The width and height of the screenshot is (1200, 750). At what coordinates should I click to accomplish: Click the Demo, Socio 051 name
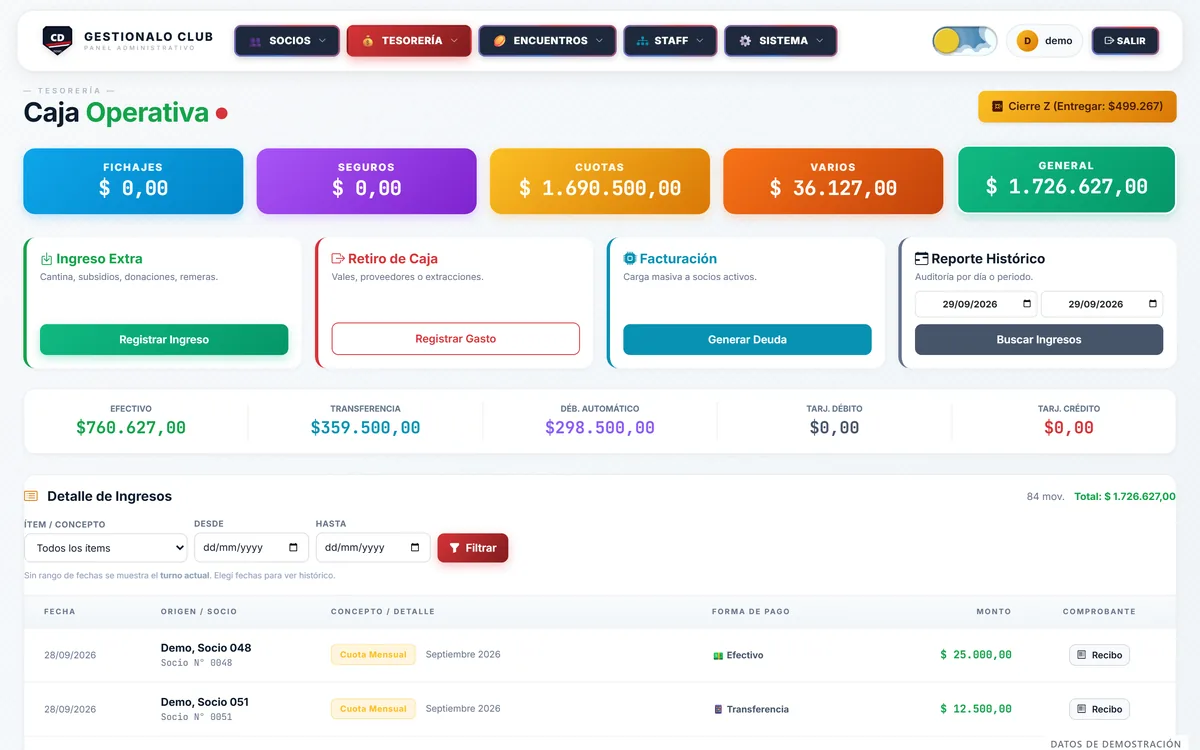(205, 702)
